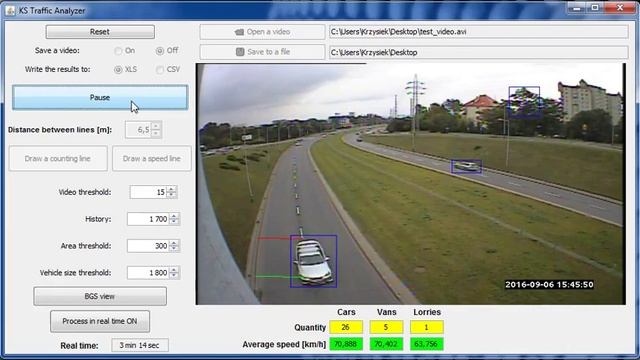This screenshot has width=640, height=360.
Task: Click the Area threshold field
Action: pos(148,246)
